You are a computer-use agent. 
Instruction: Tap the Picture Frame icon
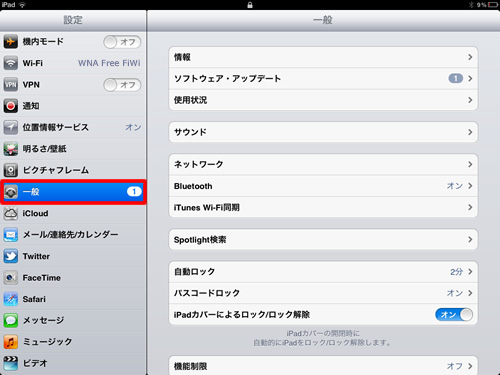coord(11,170)
